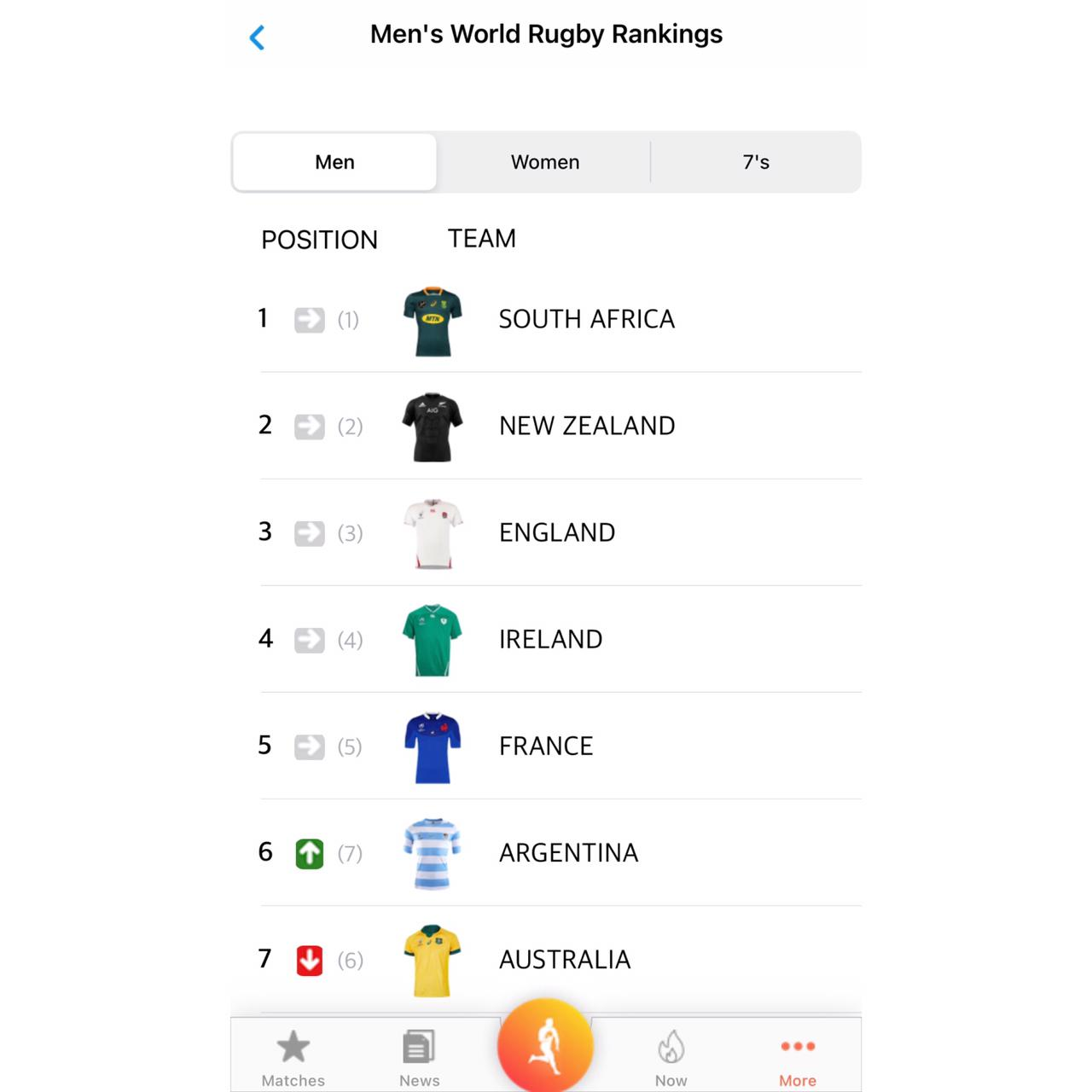Tap South Africa's grey no-change arrow

click(x=309, y=320)
